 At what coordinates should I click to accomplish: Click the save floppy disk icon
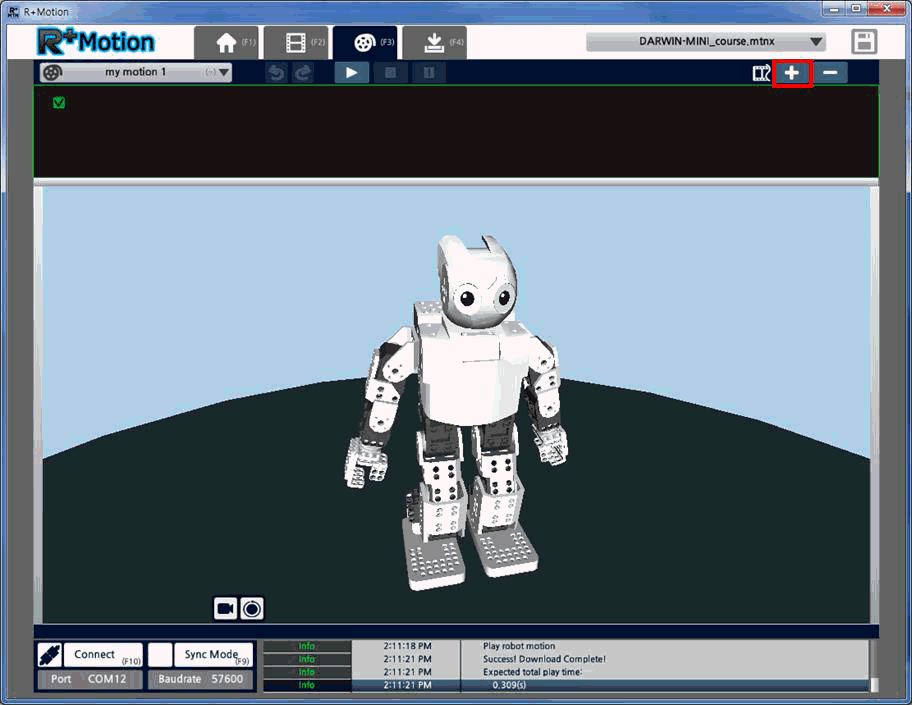864,42
